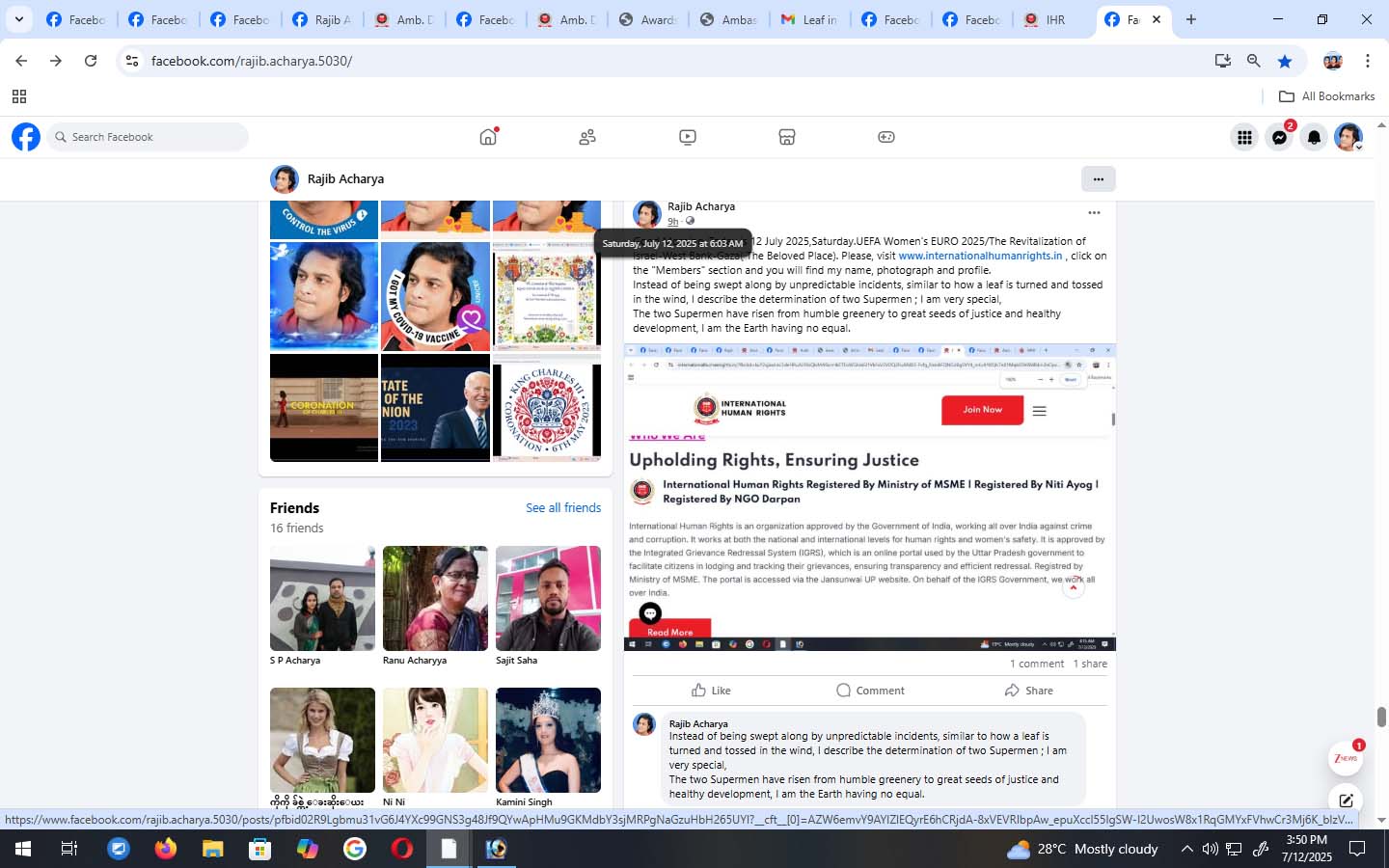Open Sajit Saha friend photo
The image size is (1389, 868).
(x=548, y=598)
